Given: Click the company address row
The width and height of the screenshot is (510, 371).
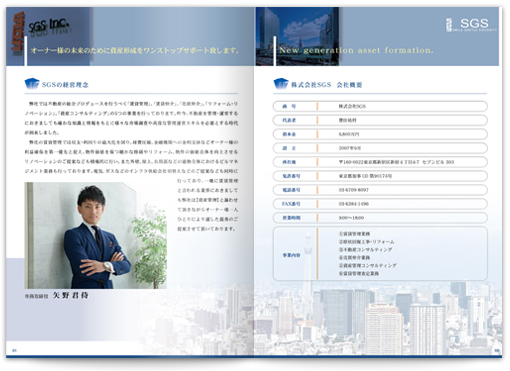Looking at the screenshot, I should (380, 162).
